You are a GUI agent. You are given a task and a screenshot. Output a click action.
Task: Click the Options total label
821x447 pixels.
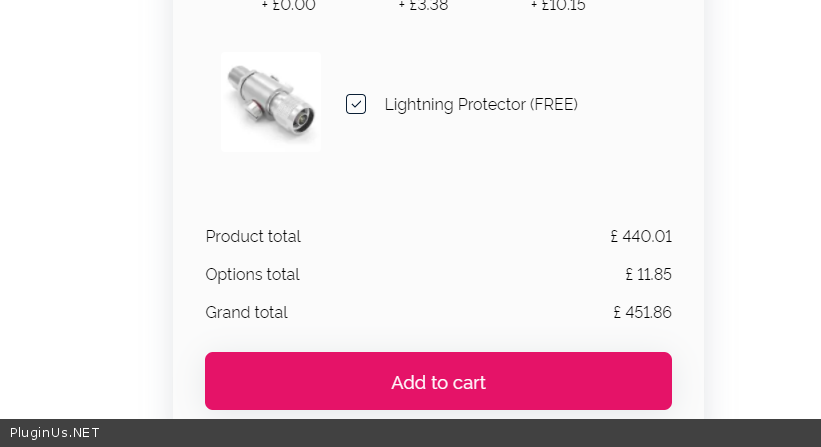252,275
